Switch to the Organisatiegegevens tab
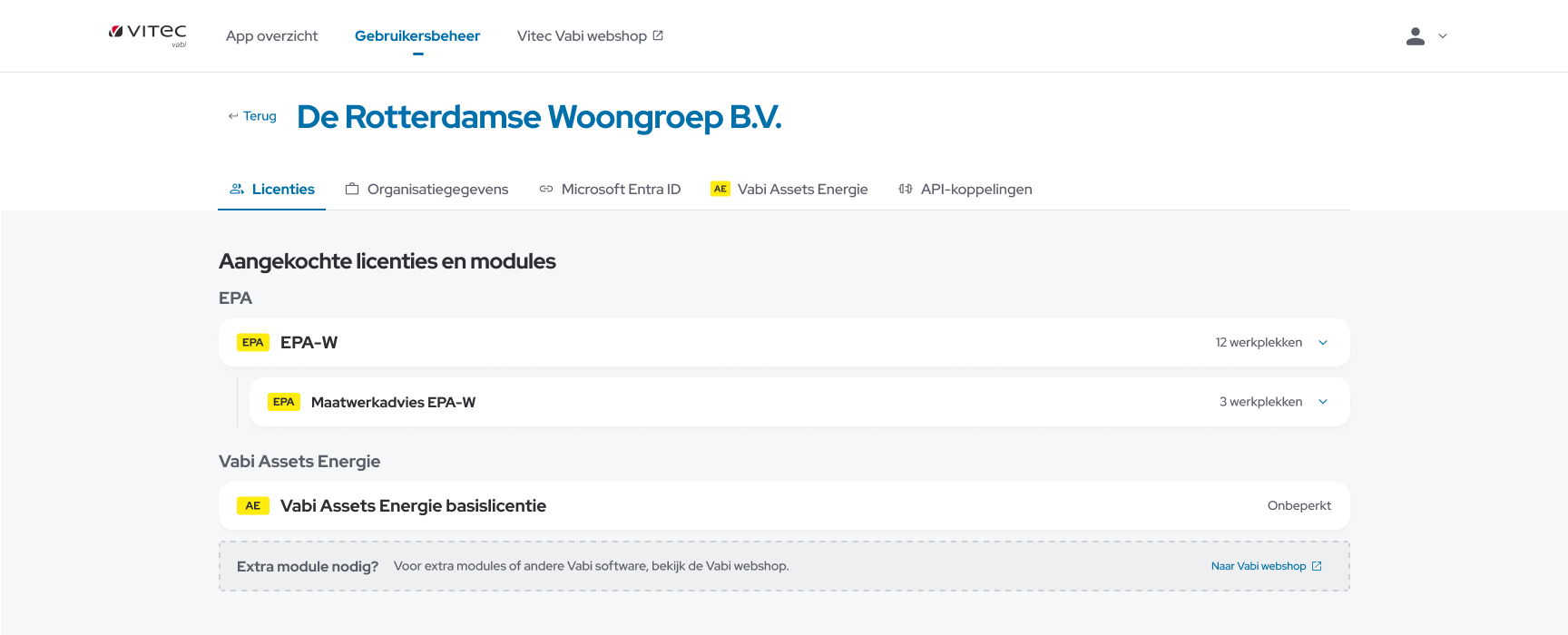 pos(427,189)
